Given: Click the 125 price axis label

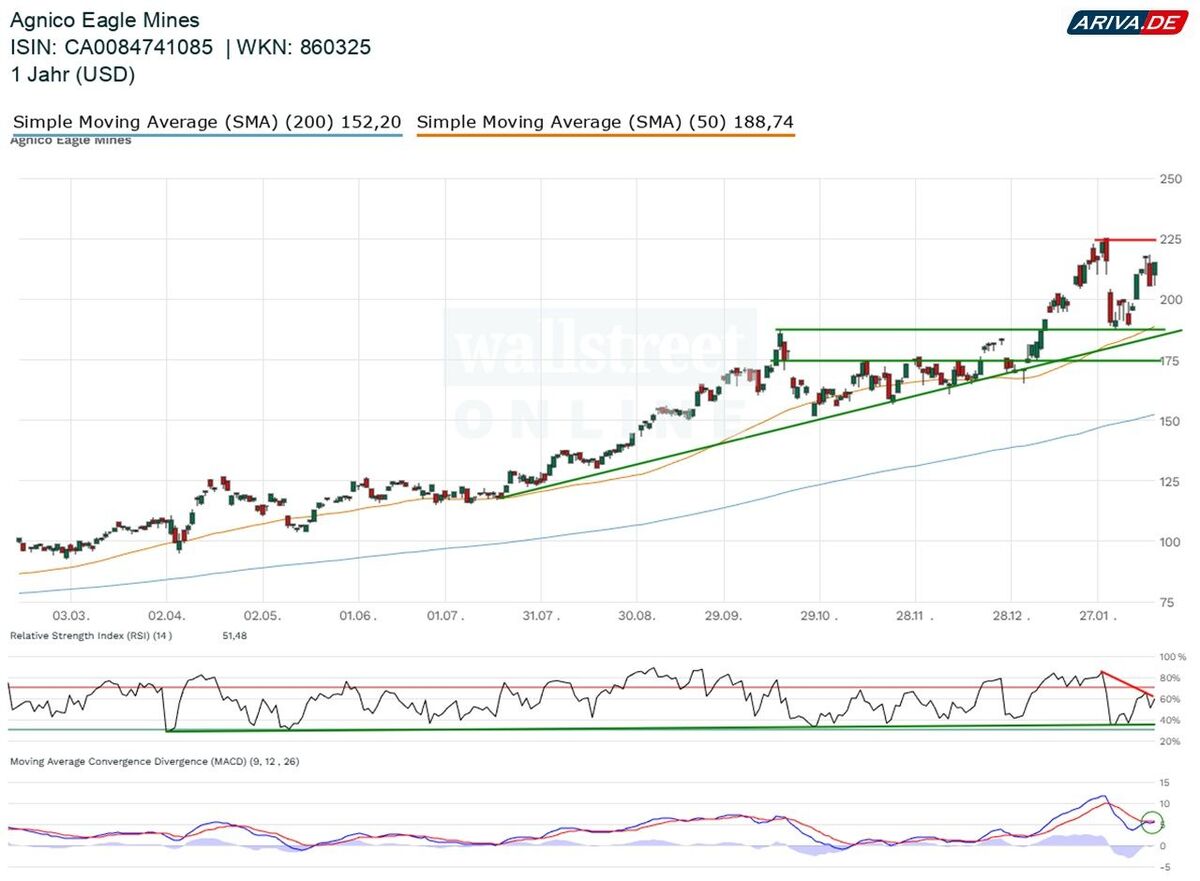Looking at the screenshot, I should click(1171, 482).
